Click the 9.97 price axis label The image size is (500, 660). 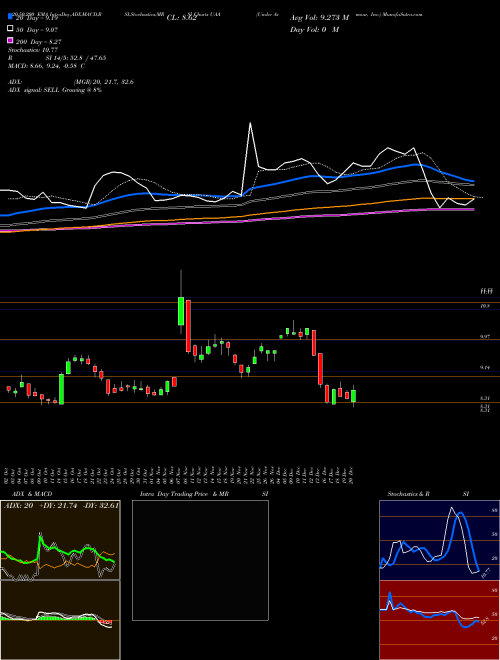(x=485, y=337)
